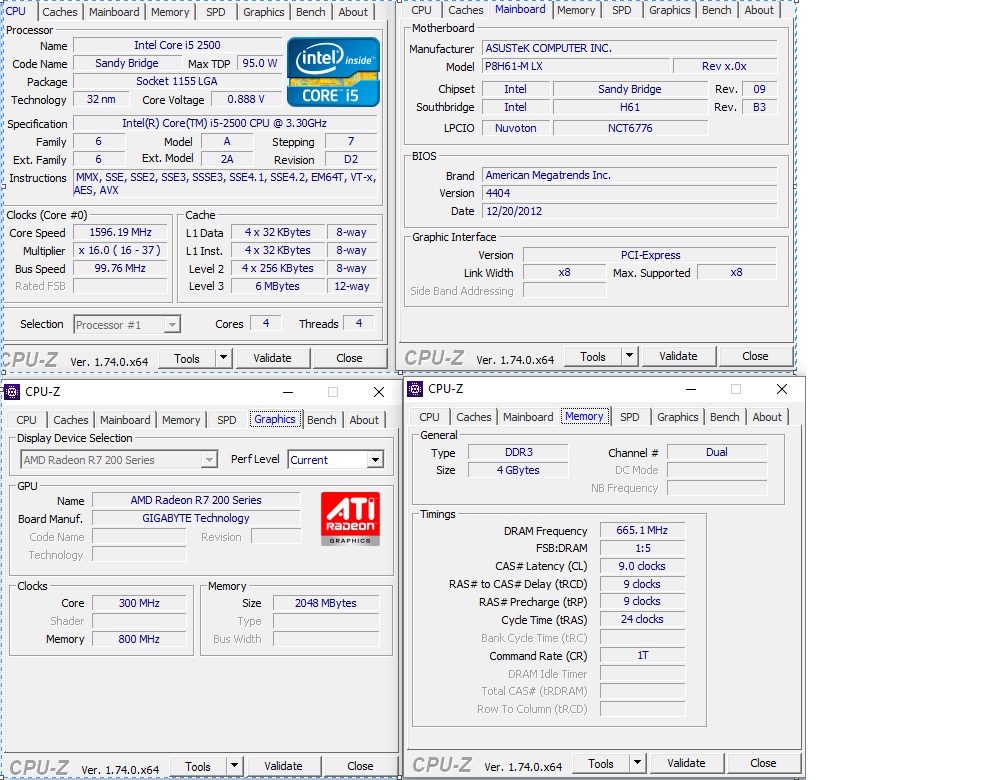This screenshot has height=780, width=1008.
Task: Click the Code Name value 'Sandy Bridge' in CPU window
Action: tap(127, 63)
